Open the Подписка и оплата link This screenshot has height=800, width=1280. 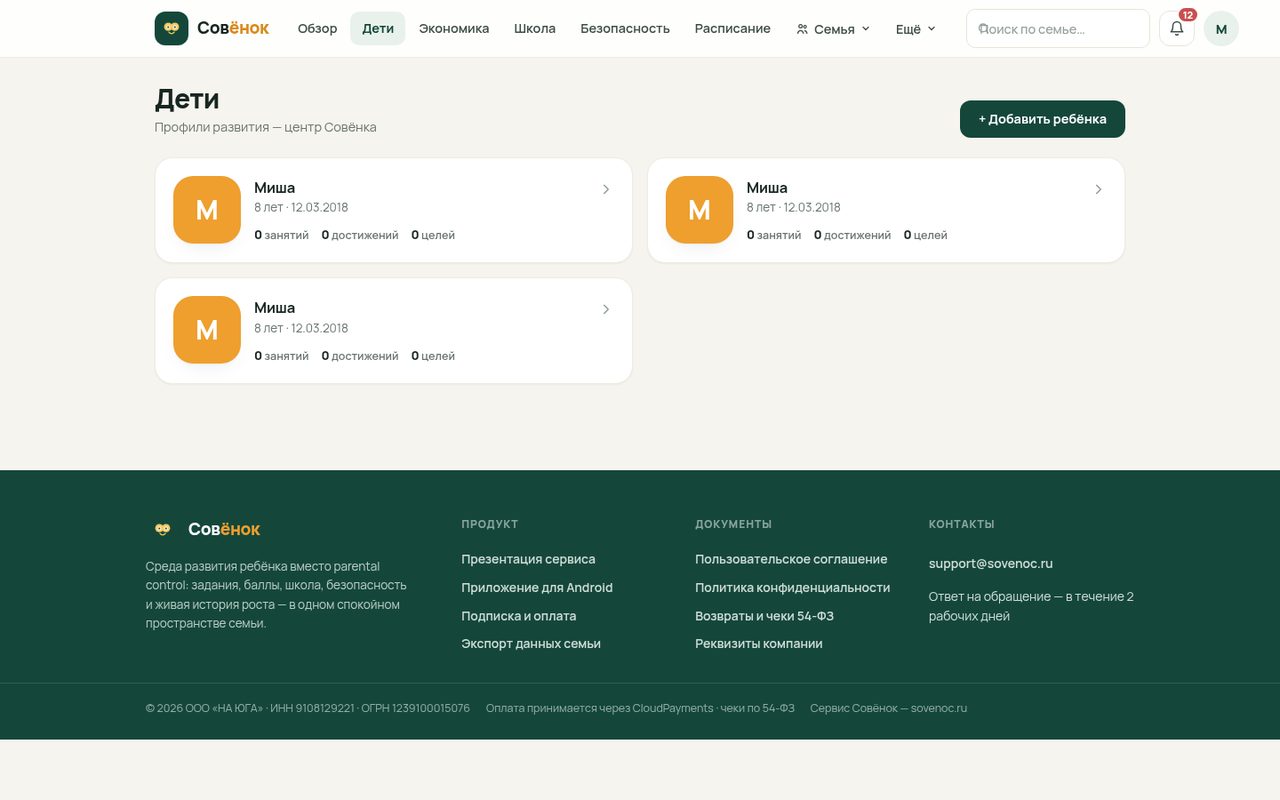pos(519,616)
